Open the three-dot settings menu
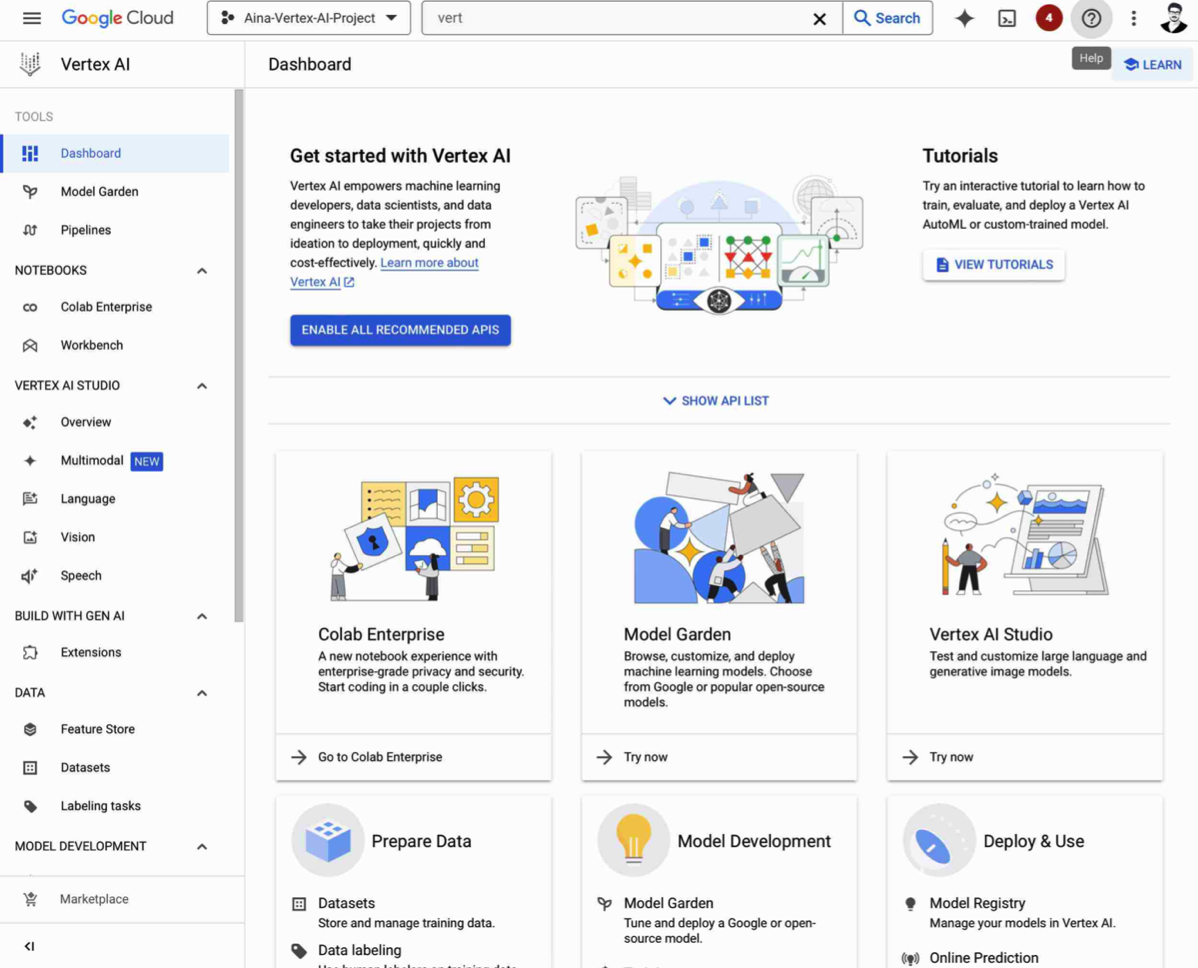The height and width of the screenshot is (968, 1198). point(1133,18)
